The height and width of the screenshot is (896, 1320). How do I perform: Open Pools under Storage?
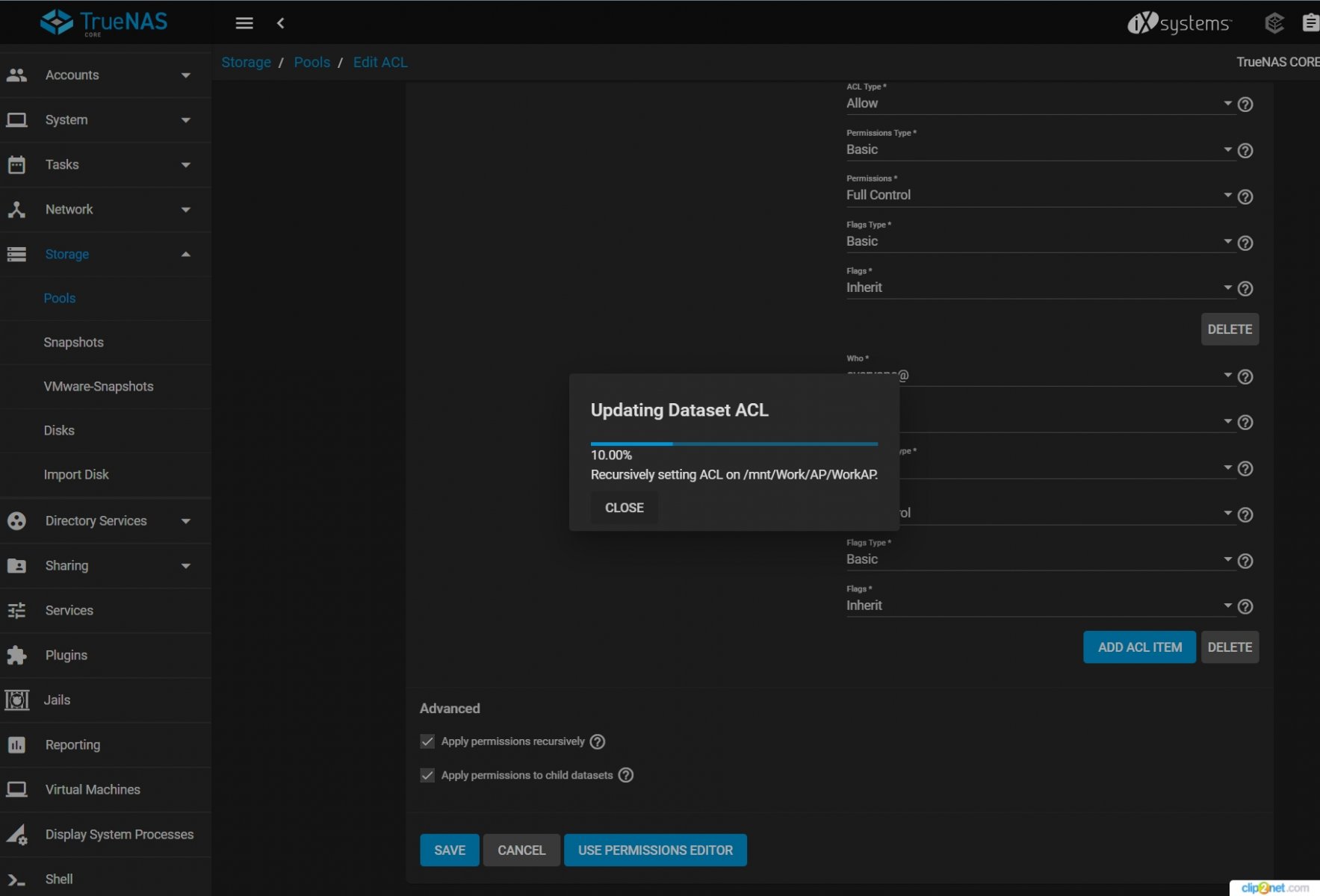[x=60, y=298]
